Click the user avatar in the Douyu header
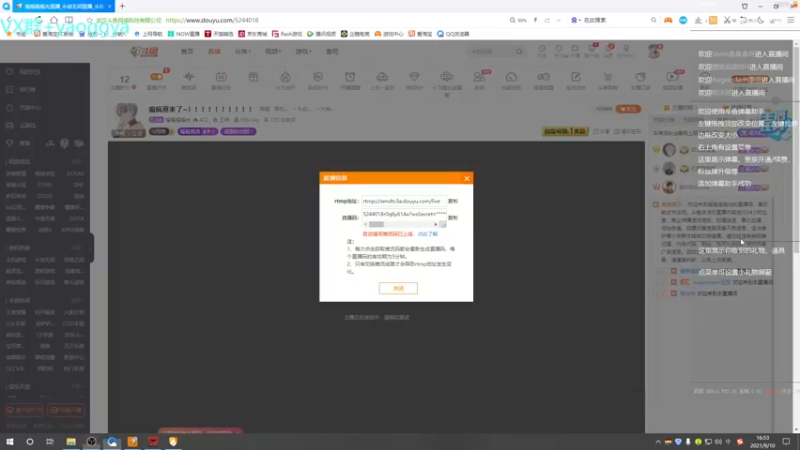Screen dimensions: 800x450 coord(655,51)
